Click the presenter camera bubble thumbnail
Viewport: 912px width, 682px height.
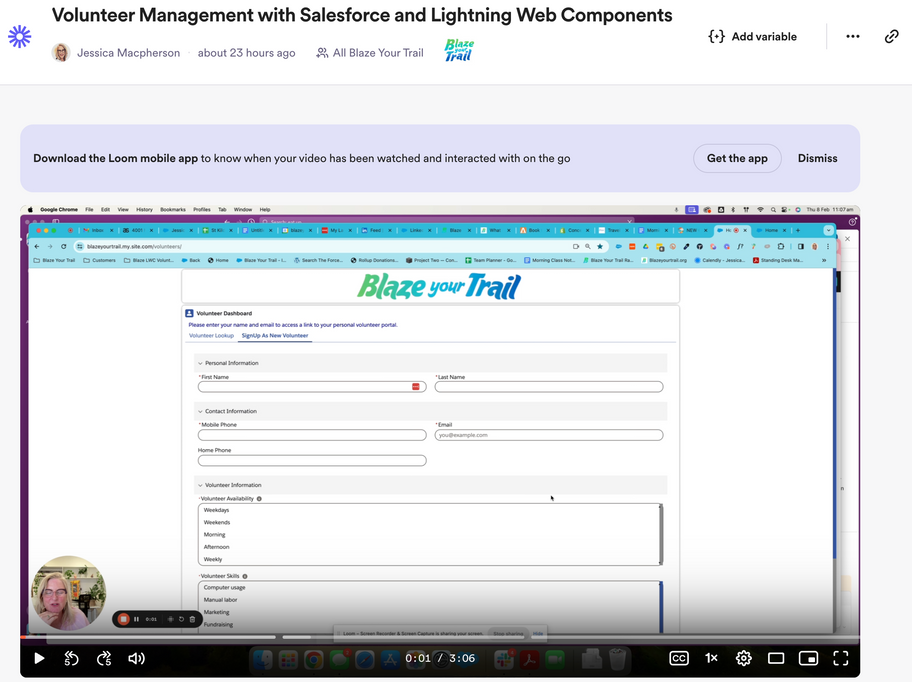(x=68, y=593)
